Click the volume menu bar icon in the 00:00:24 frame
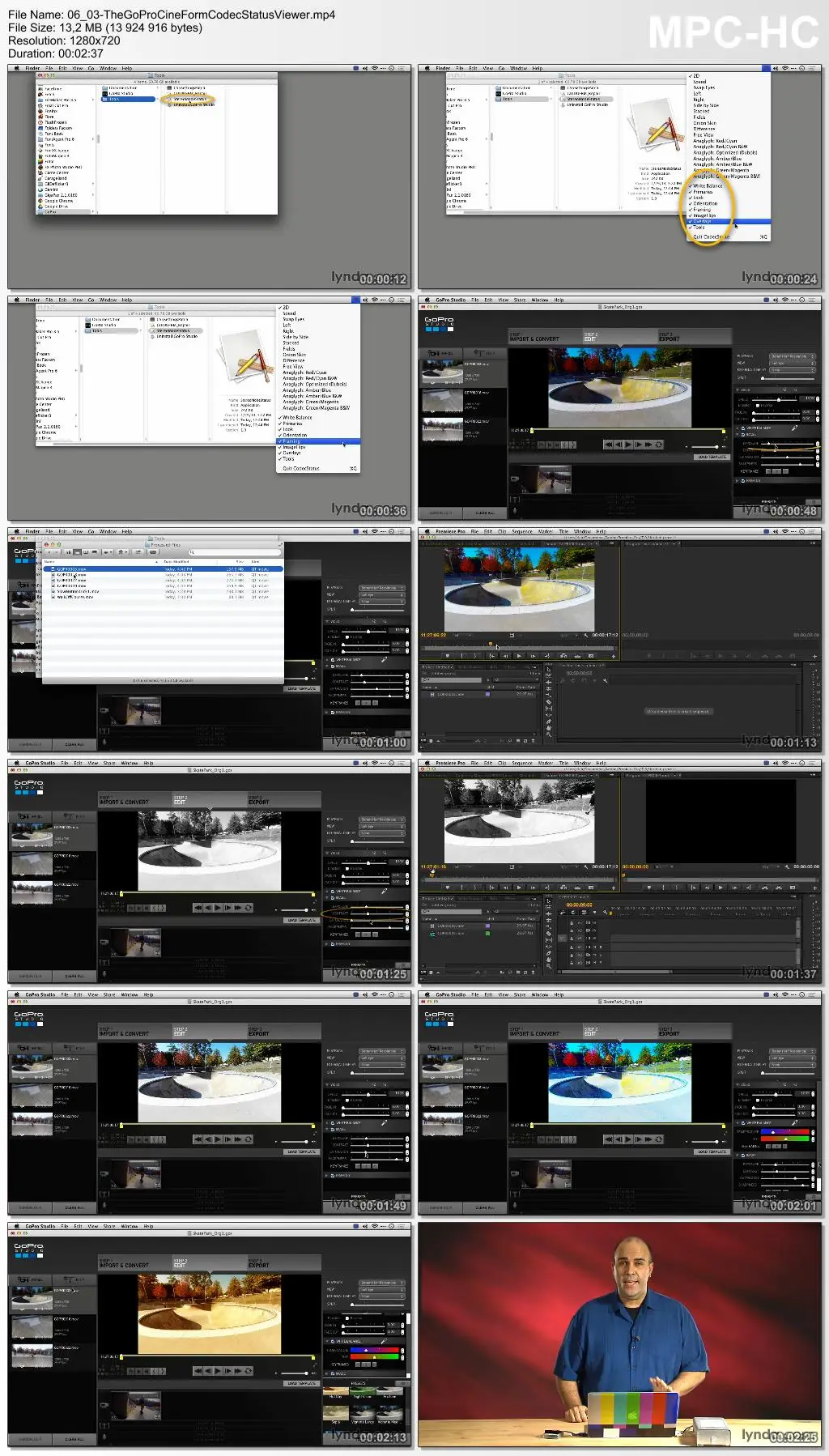The image size is (829, 1456). click(x=776, y=68)
